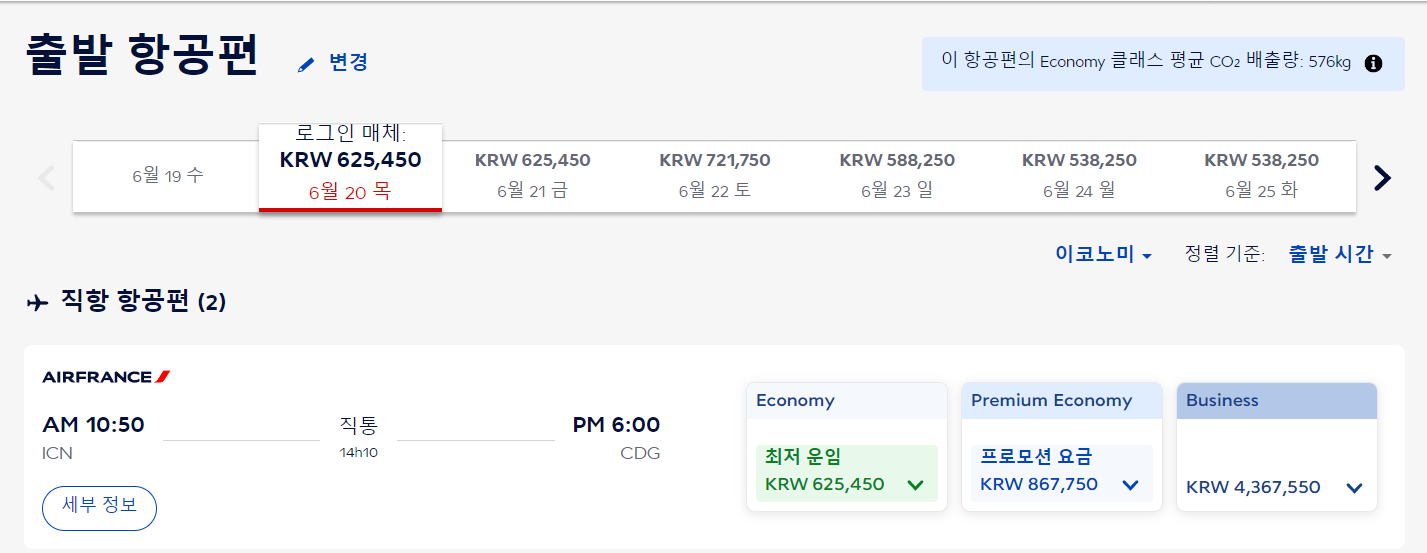1427x553 pixels.
Task: Expand the Economy fare chevron
Action: [915, 485]
